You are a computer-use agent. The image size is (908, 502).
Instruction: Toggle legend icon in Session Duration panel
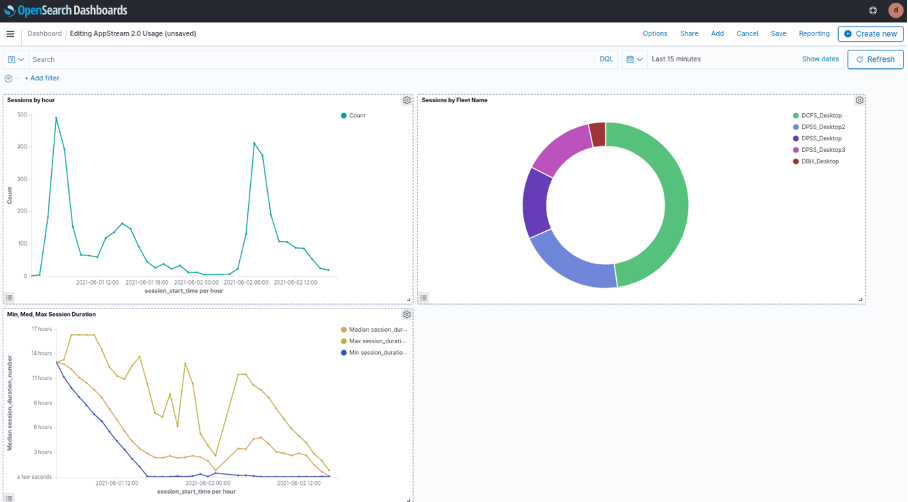(9, 497)
